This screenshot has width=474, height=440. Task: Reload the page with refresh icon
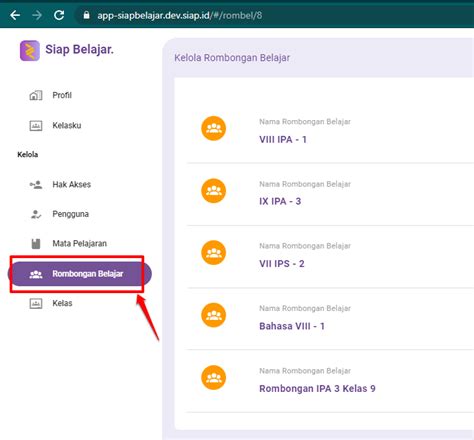coord(59,15)
